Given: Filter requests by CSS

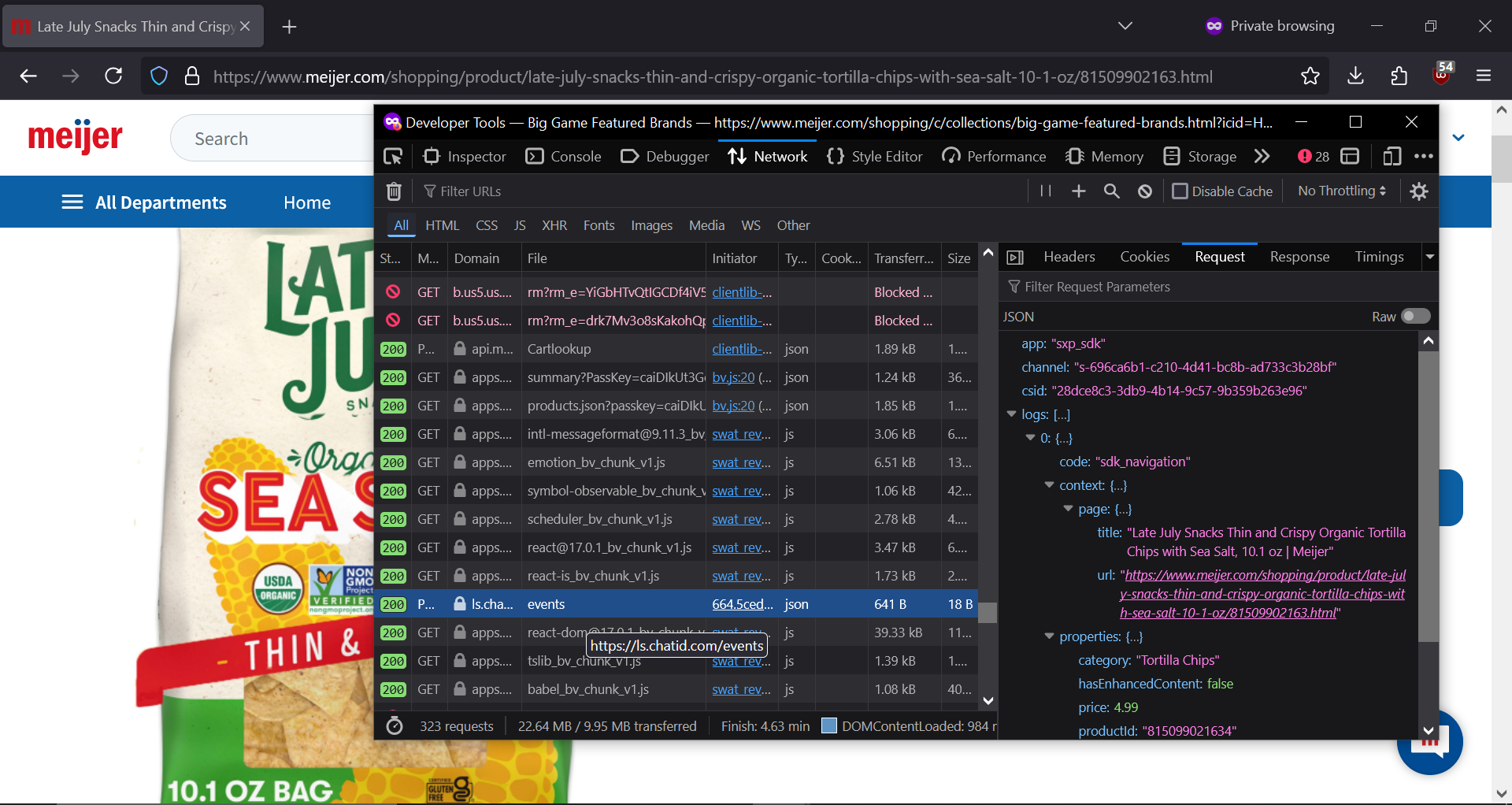Looking at the screenshot, I should 486,225.
